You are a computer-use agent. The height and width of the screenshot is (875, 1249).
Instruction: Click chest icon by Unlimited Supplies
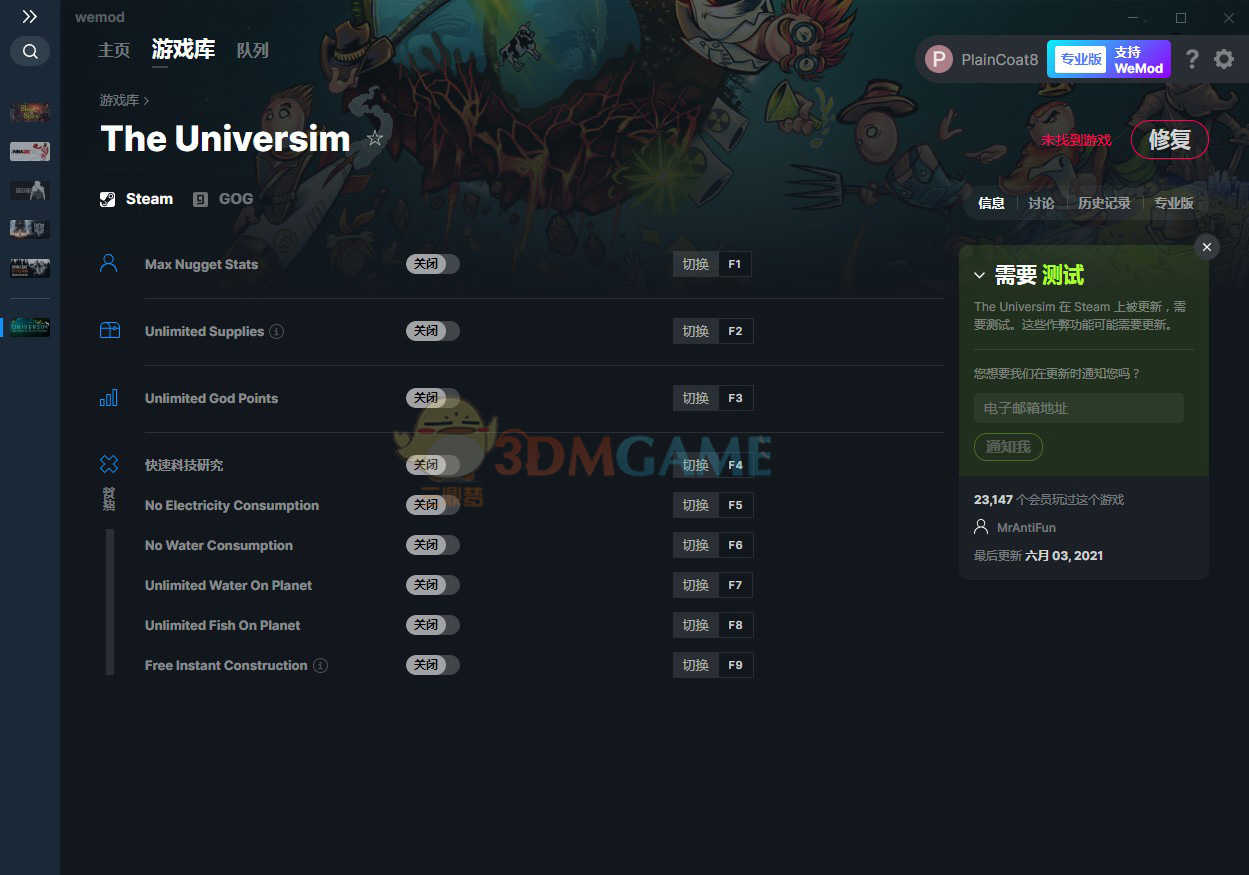109,330
